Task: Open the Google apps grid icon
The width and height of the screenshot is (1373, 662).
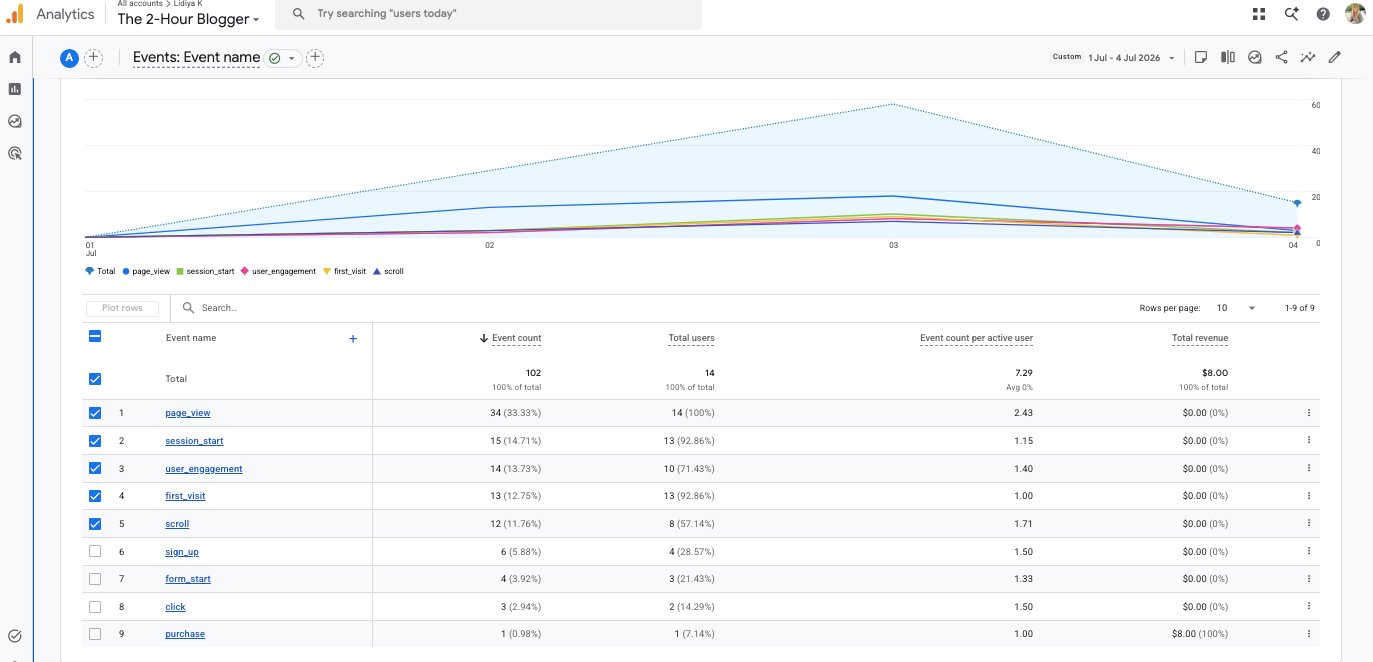Action: coord(1259,14)
